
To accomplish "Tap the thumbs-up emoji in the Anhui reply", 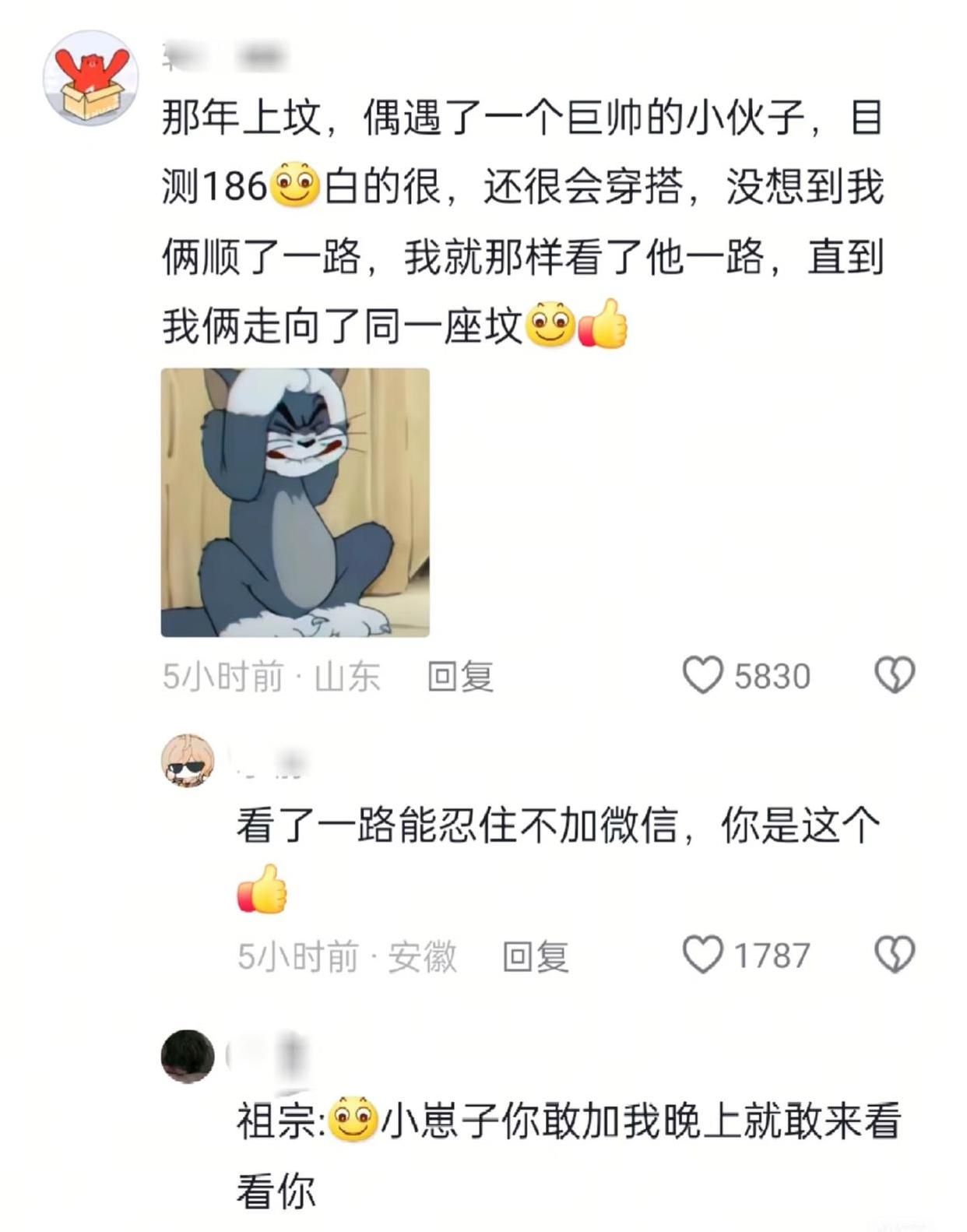I will click(x=262, y=889).
